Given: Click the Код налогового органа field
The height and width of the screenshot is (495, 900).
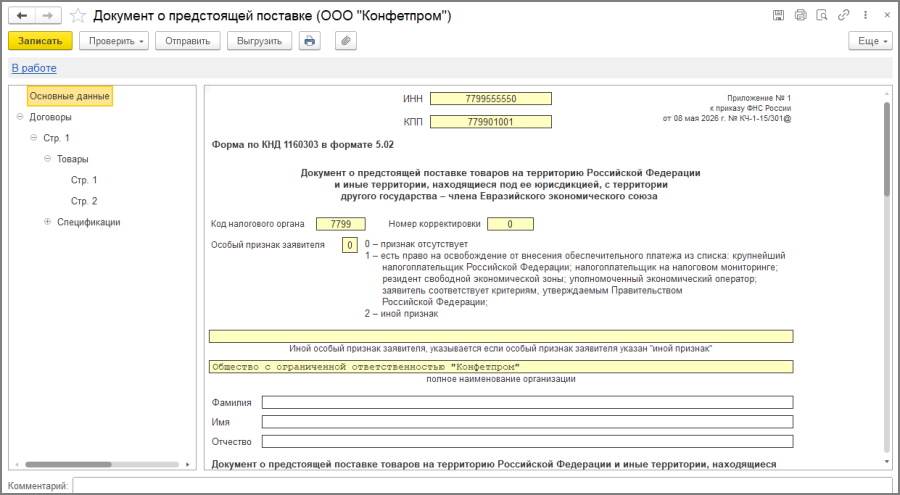Looking at the screenshot, I should [340, 224].
